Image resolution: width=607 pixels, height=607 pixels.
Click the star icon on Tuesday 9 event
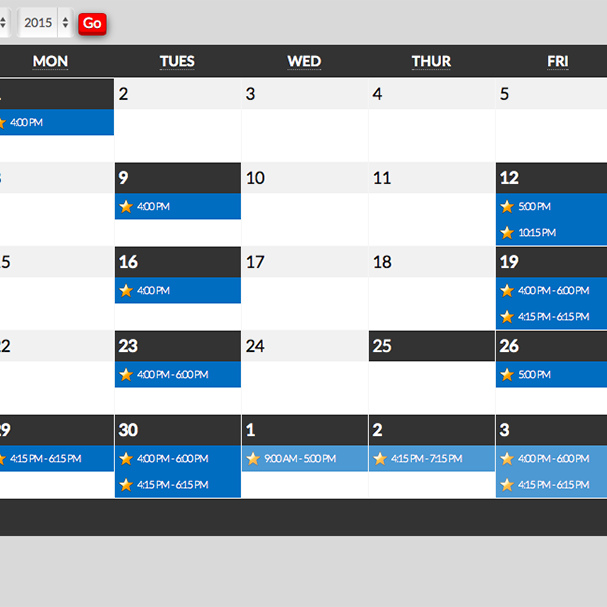126,207
